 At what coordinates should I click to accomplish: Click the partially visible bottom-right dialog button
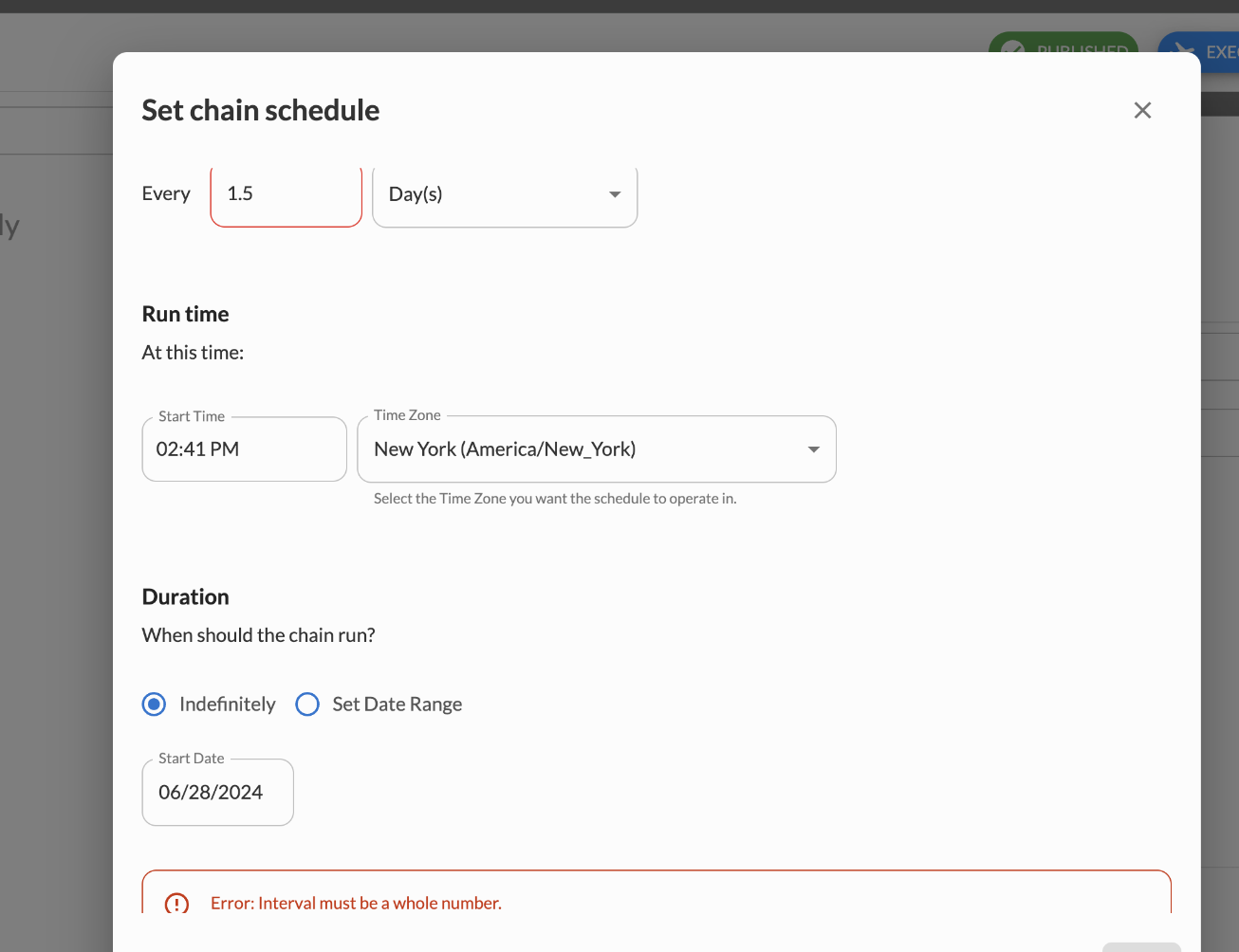pyautogui.click(x=1140, y=946)
